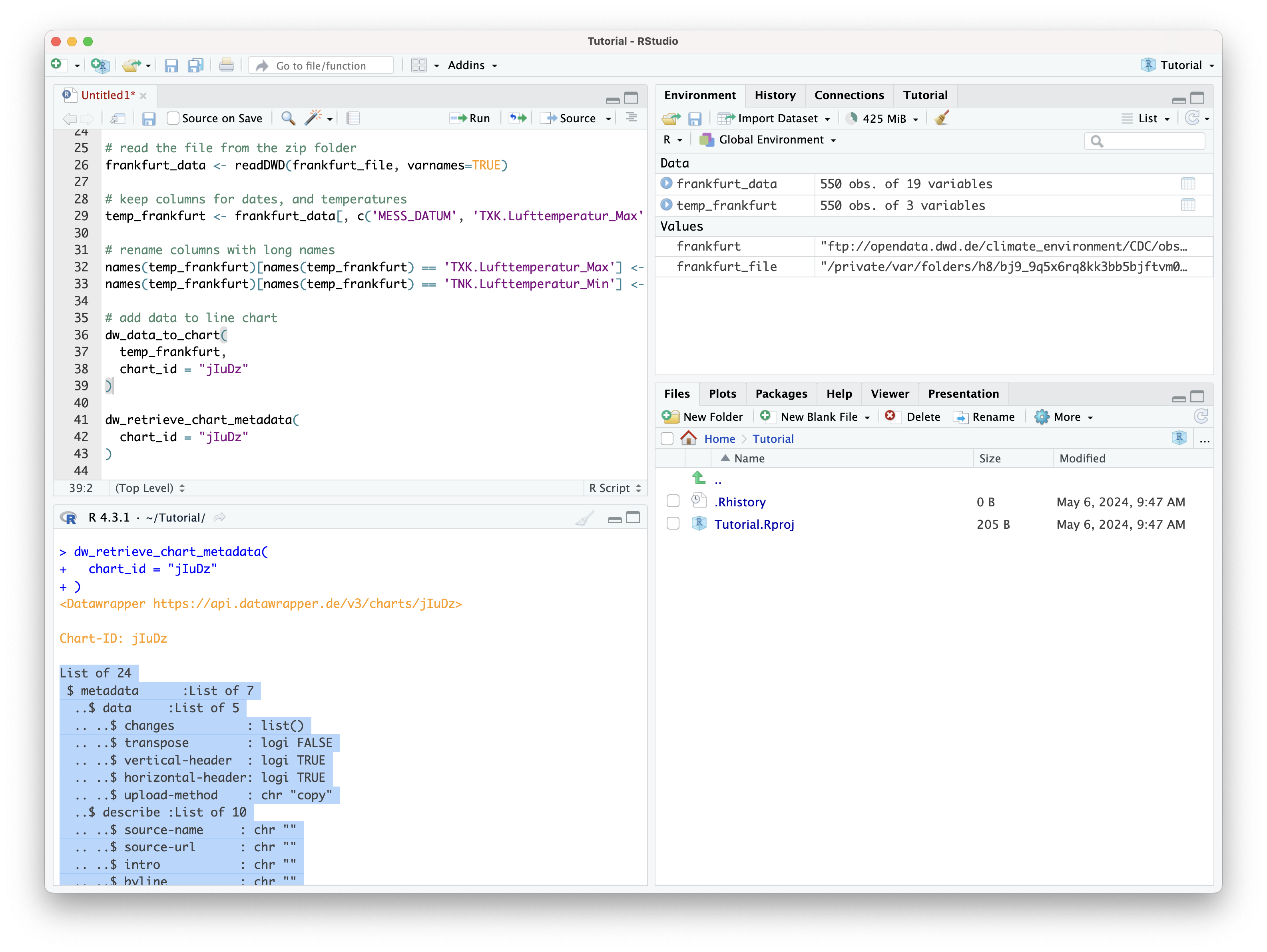Open the Help tab

point(839,394)
